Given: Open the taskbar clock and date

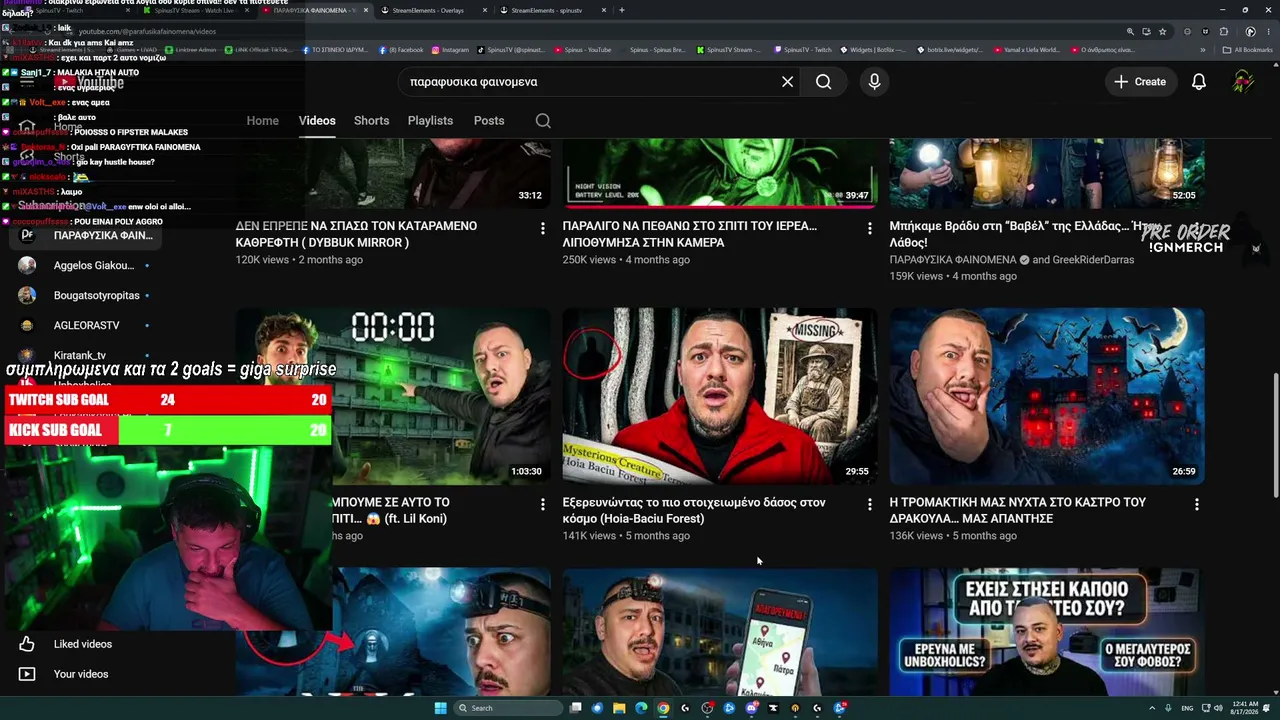Looking at the screenshot, I should coord(1245,708).
